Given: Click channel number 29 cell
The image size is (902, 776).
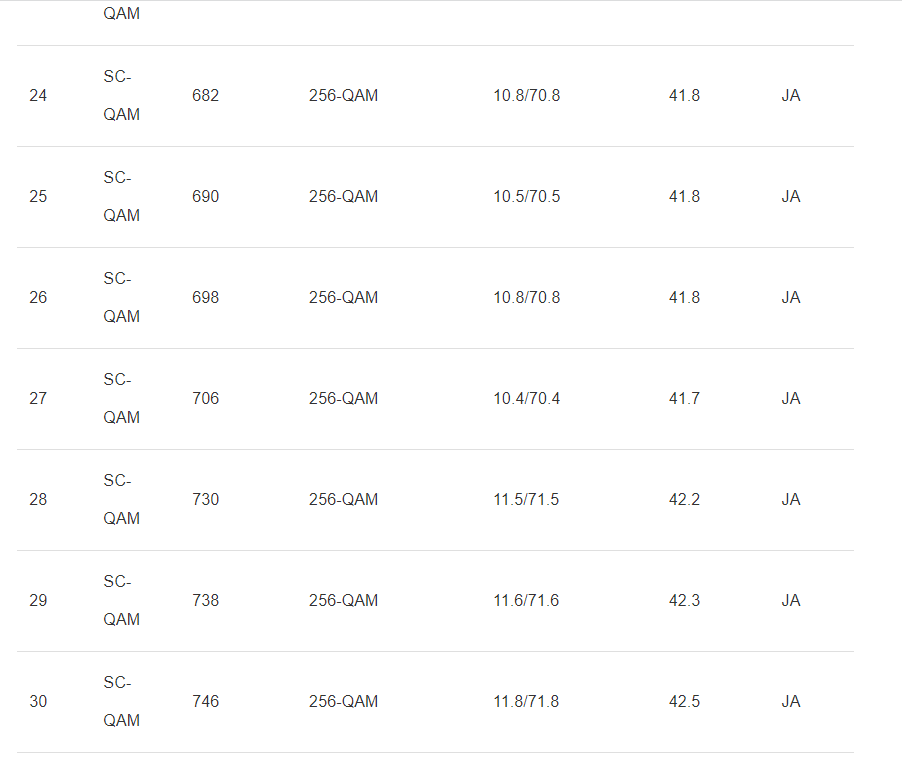Looking at the screenshot, I should pyautogui.click(x=38, y=601).
